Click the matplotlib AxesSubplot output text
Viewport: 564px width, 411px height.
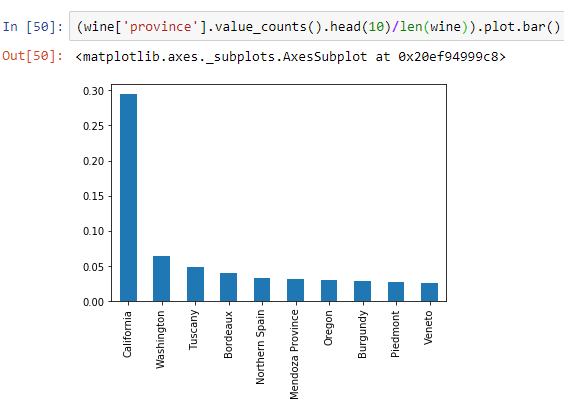291,57
